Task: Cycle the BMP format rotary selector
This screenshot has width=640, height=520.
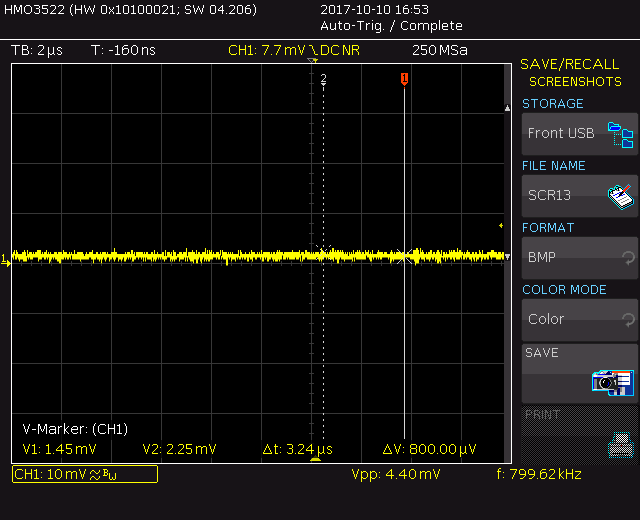Action: (x=627, y=258)
